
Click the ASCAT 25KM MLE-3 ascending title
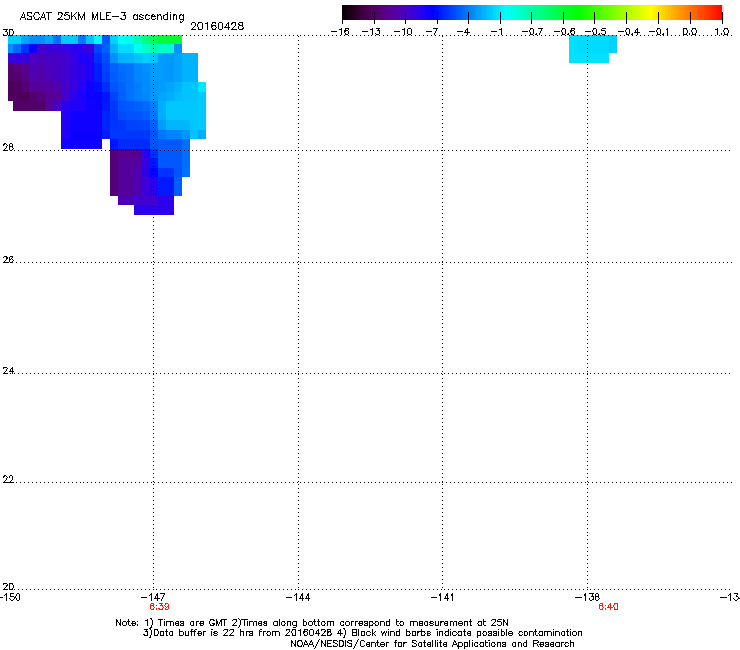102,17
